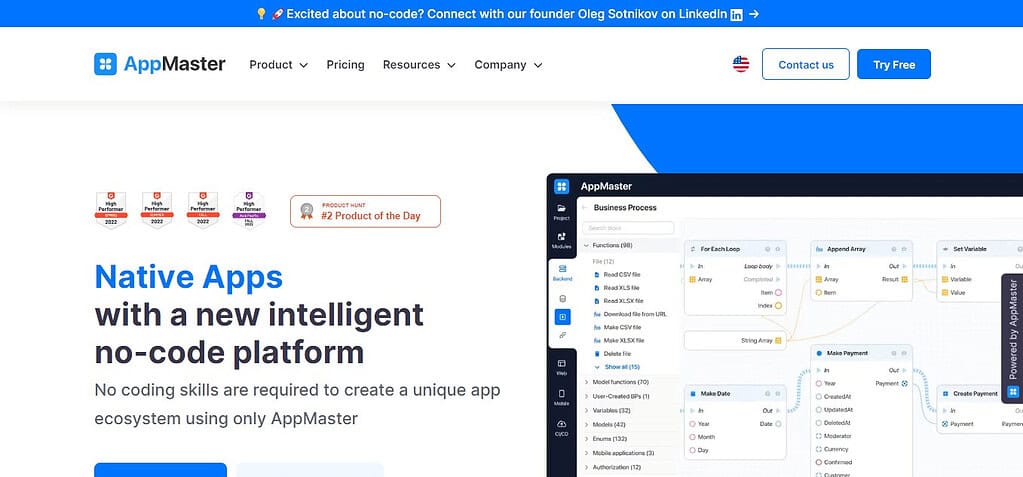This screenshot has width=1023, height=477.
Task: Click Show all (15) under File
Action: point(622,367)
